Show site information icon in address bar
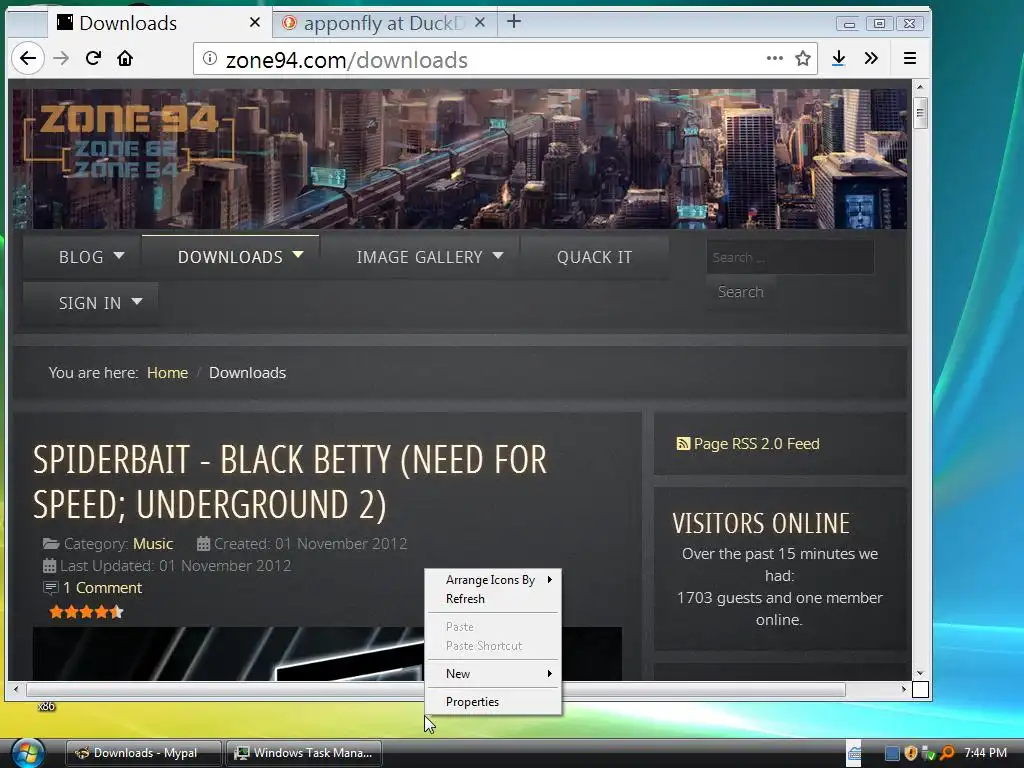This screenshot has width=1024, height=768. [x=210, y=59]
